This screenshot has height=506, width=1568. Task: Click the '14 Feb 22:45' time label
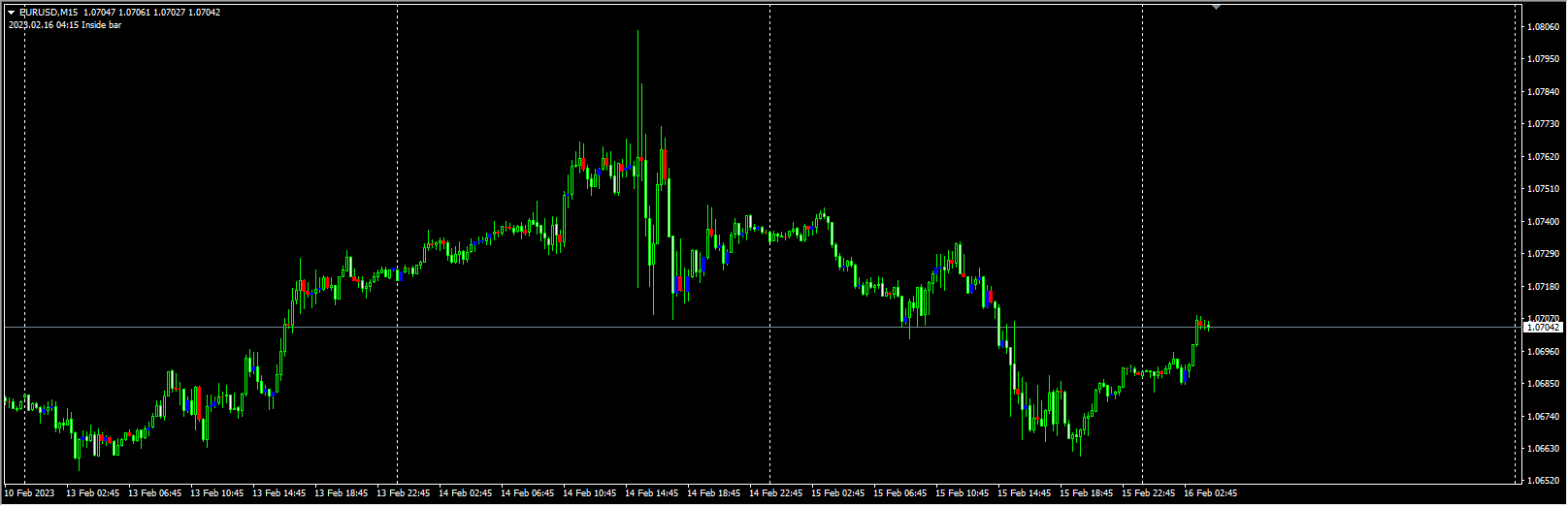click(x=776, y=493)
